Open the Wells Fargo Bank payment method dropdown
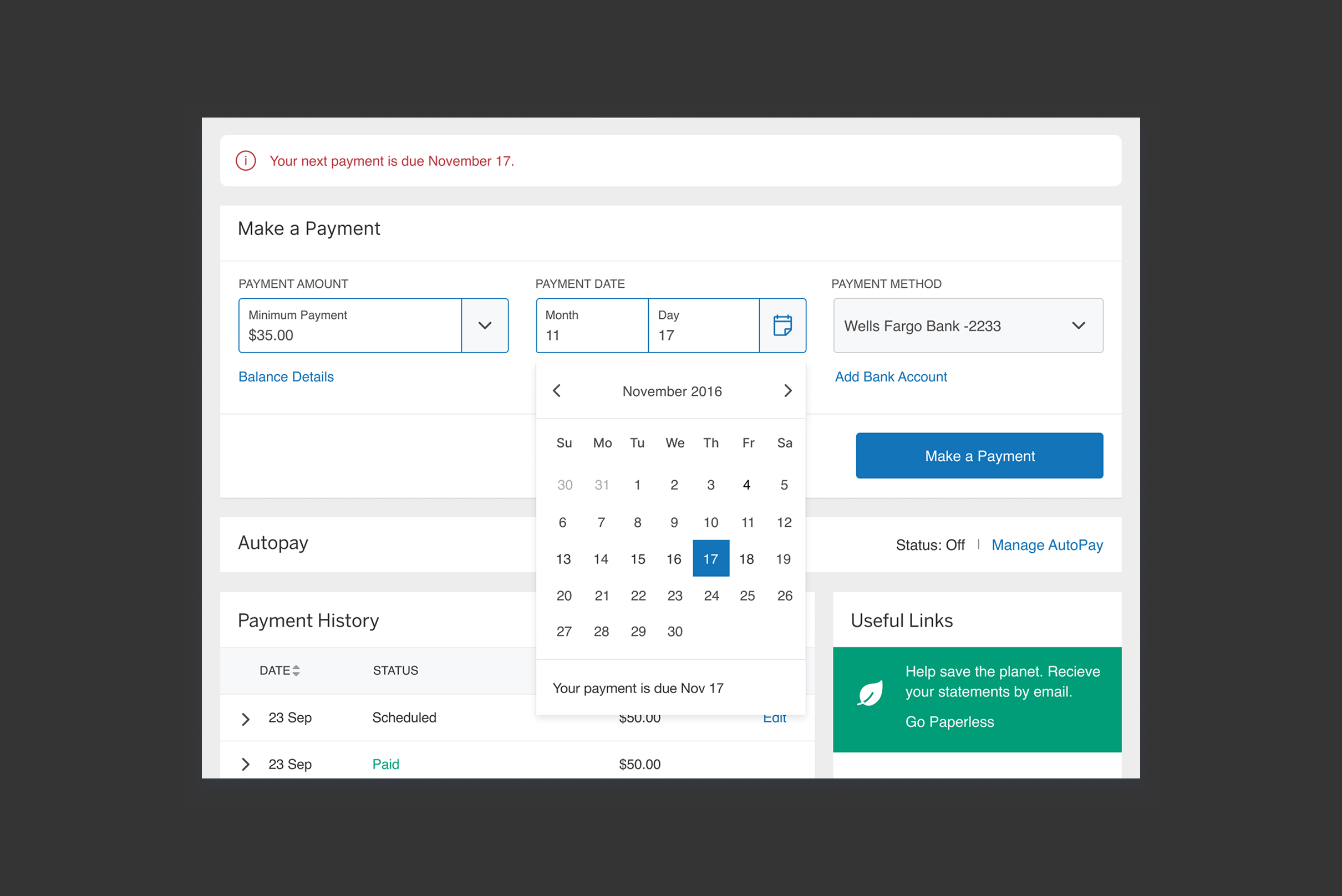The height and width of the screenshot is (896, 1342). (x=968, y=325)
